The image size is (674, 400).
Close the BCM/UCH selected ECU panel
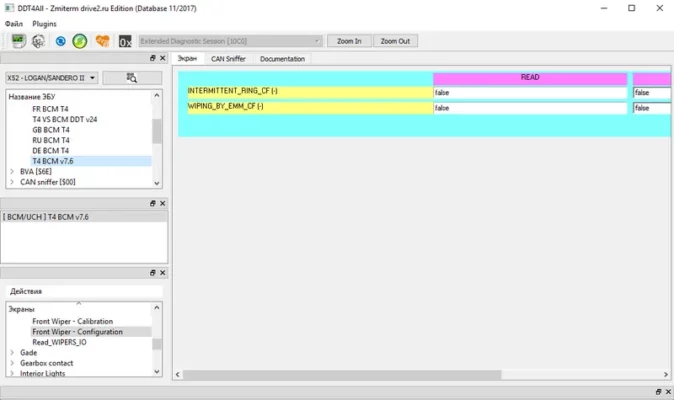click(162, 203)
